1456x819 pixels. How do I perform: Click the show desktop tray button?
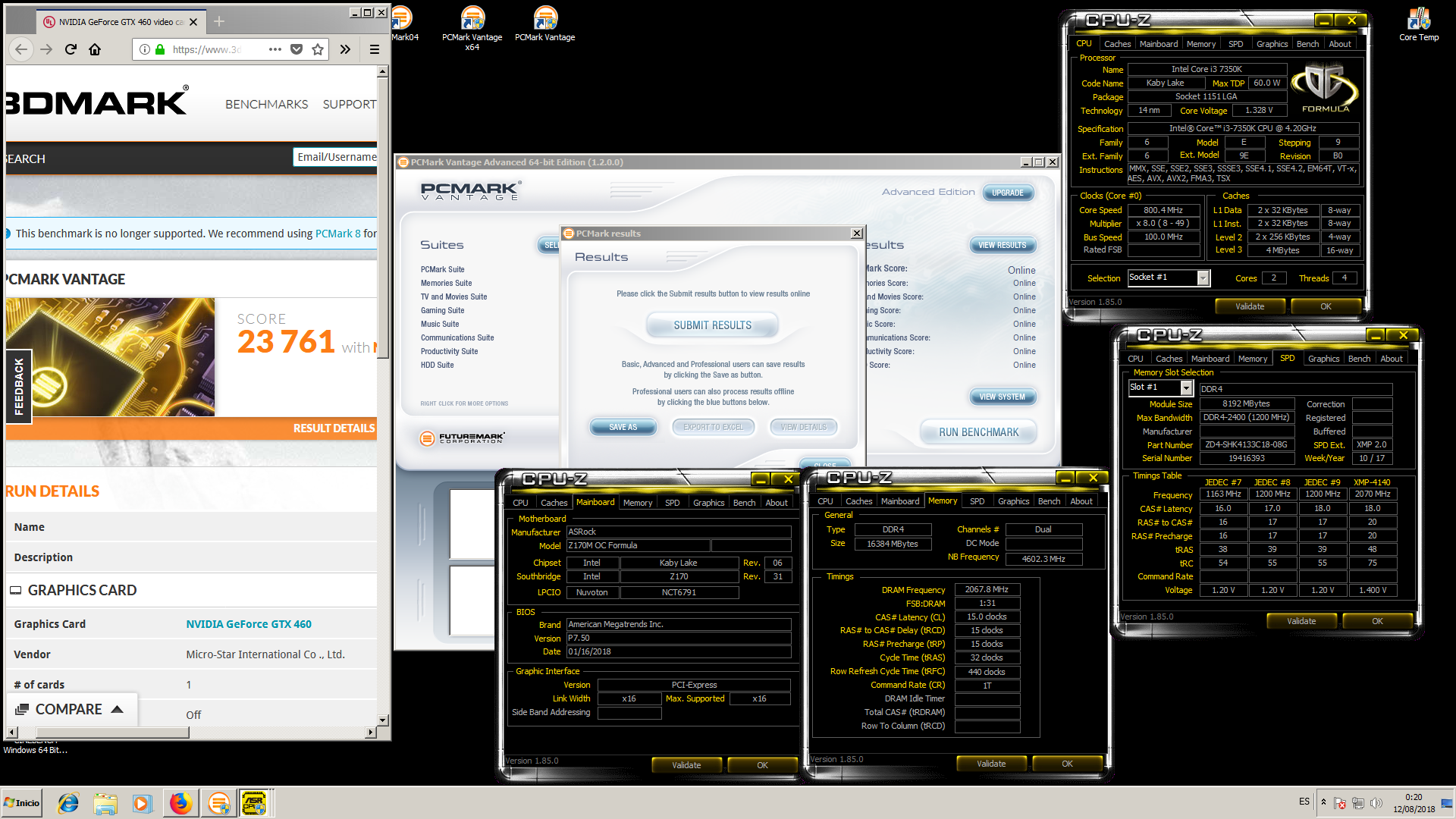click(x=1448, y=803)
